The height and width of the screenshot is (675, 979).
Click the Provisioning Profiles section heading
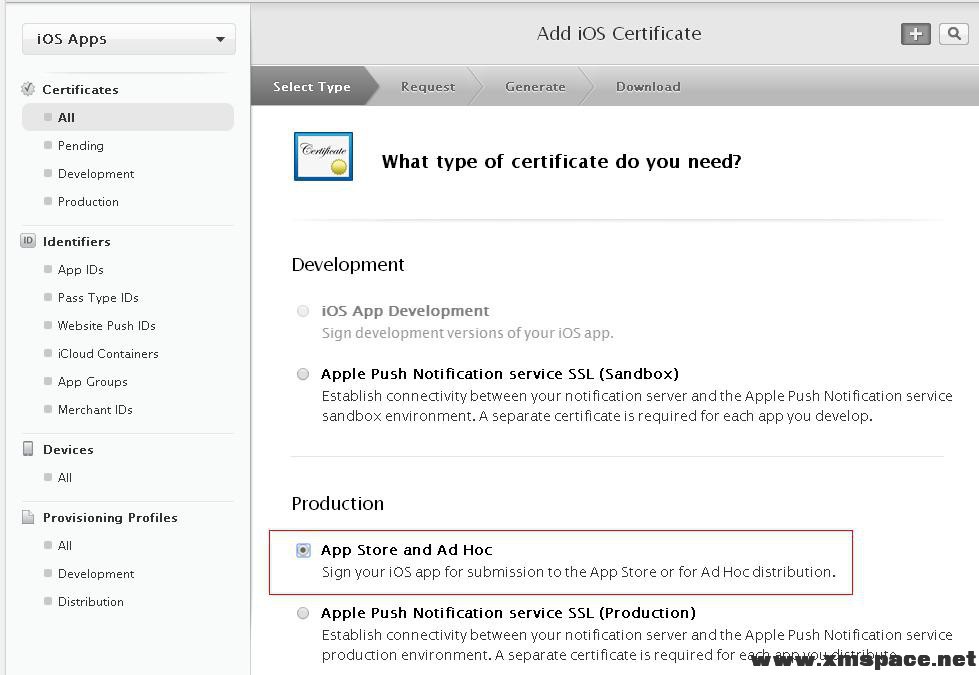coord(110,518)
